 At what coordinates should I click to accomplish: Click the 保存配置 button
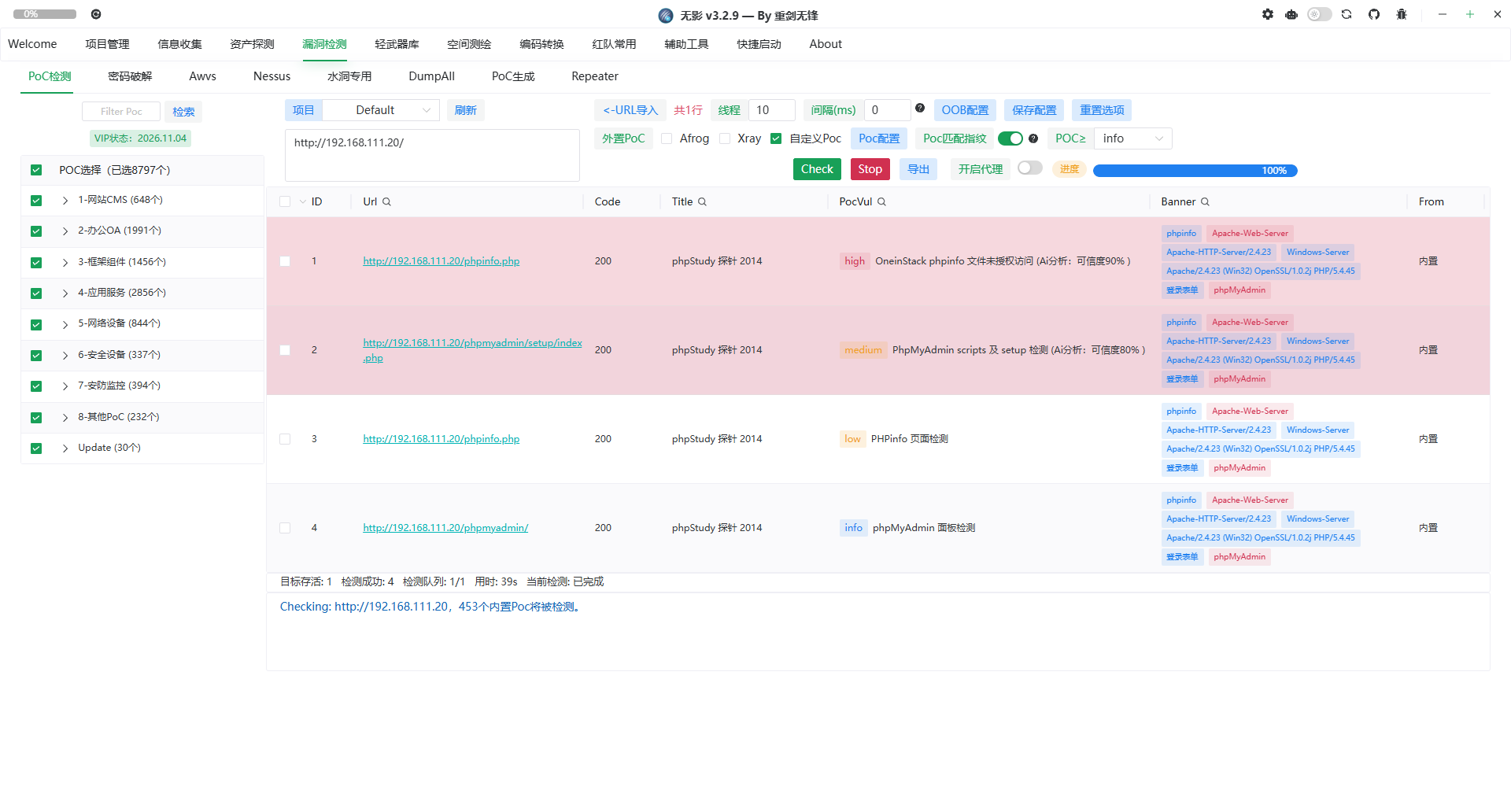pyautogui.click(x=1034, y=110)
